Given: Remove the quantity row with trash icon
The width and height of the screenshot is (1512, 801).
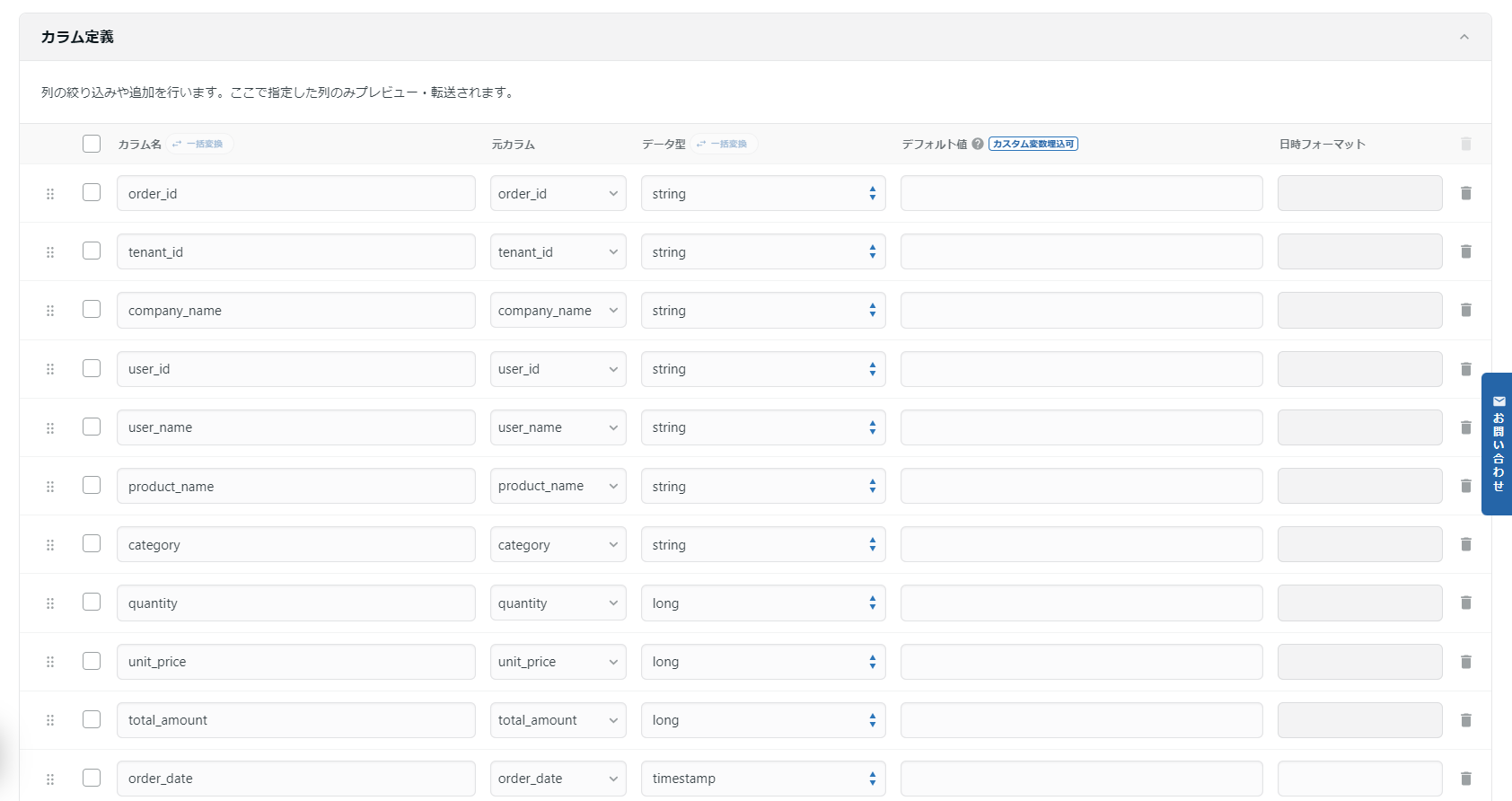Looking at the screenshot, I should 1465,603.
